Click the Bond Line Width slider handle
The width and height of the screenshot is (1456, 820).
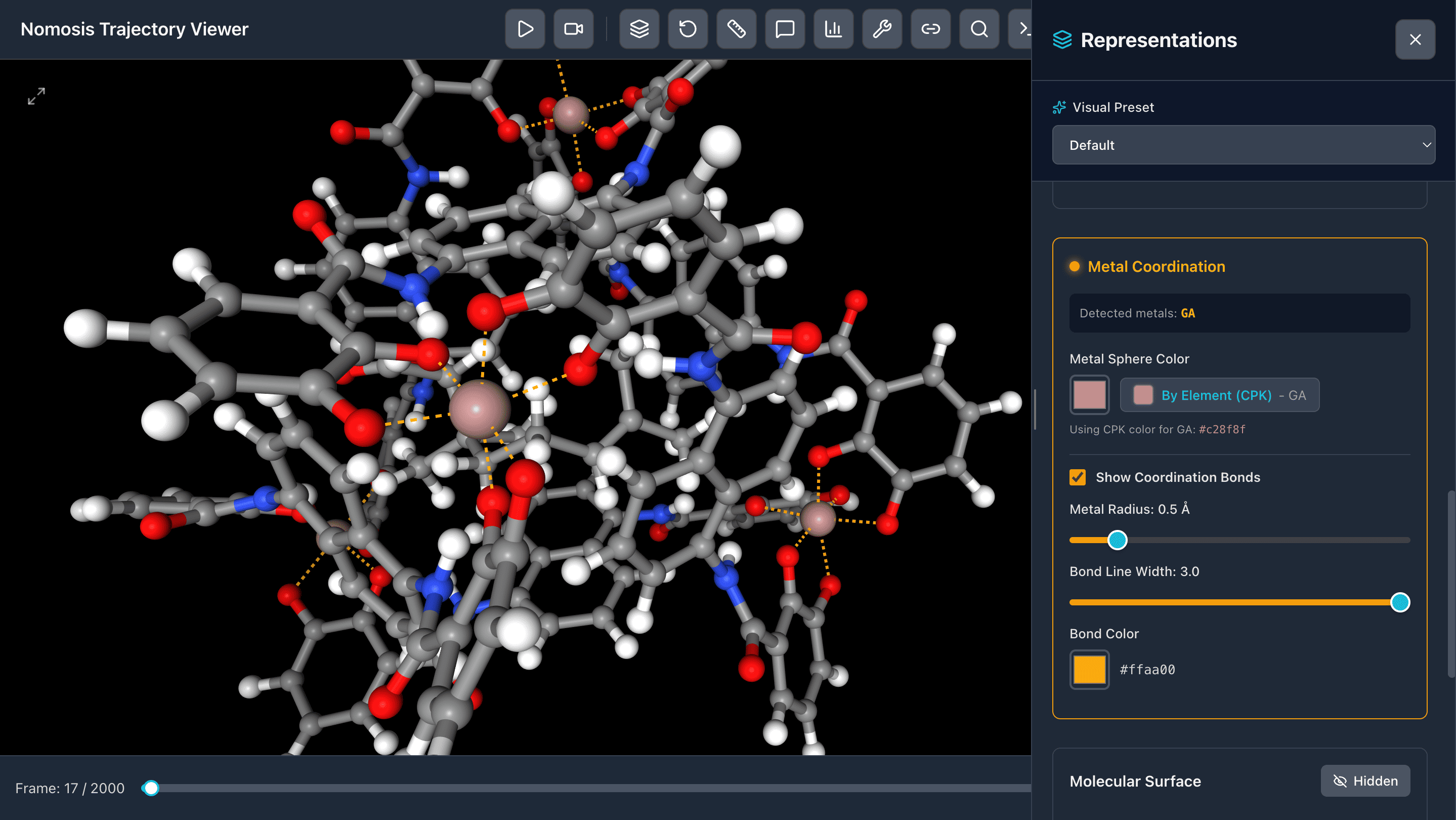[x=1399, y=602]
